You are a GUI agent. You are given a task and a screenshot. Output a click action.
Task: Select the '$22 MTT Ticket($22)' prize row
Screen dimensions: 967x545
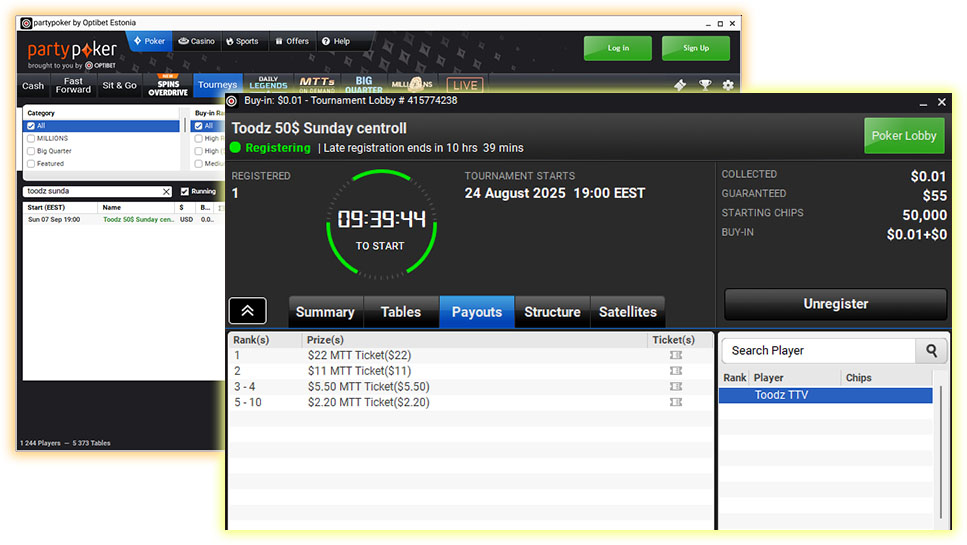tap(471, 355)
